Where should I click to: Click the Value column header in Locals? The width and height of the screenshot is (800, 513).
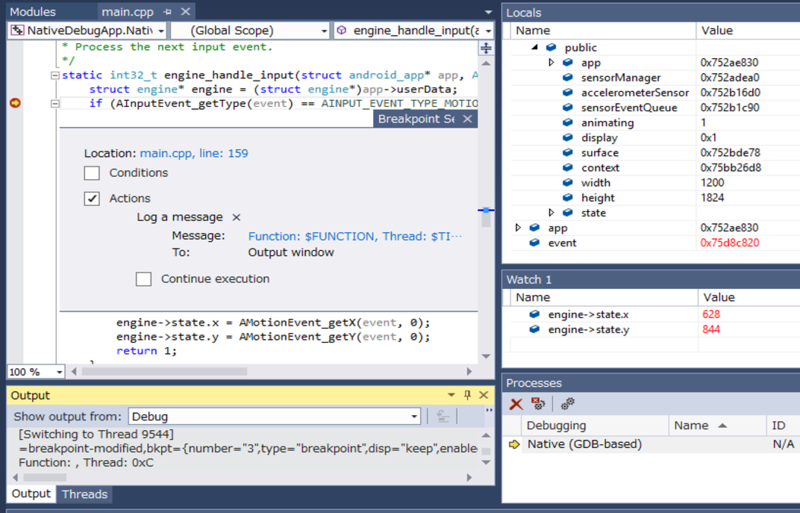click(x=748, y=31)
